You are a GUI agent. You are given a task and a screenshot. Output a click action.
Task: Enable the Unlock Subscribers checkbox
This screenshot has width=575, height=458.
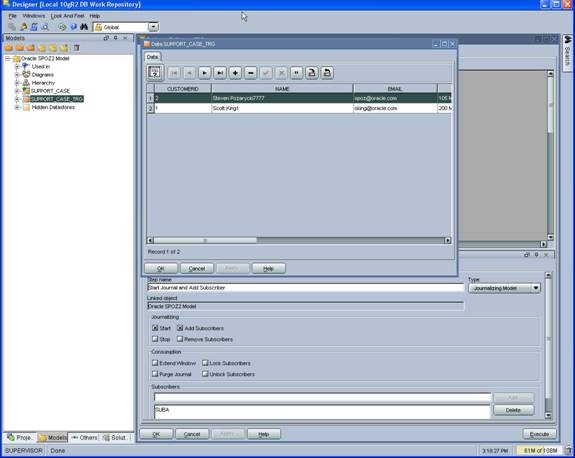(x=205, y=374)
